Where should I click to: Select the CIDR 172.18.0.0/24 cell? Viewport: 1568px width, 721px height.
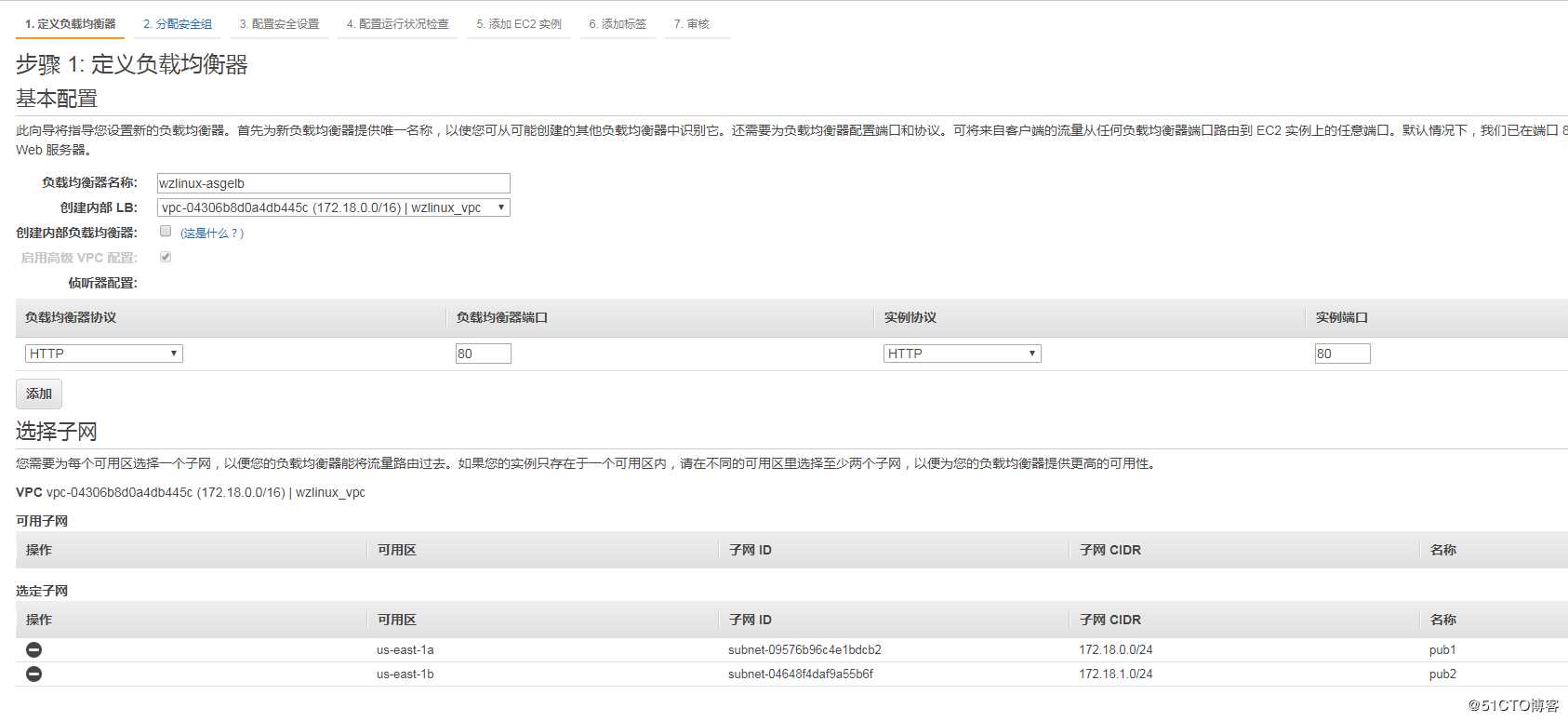coord(1116,649)
